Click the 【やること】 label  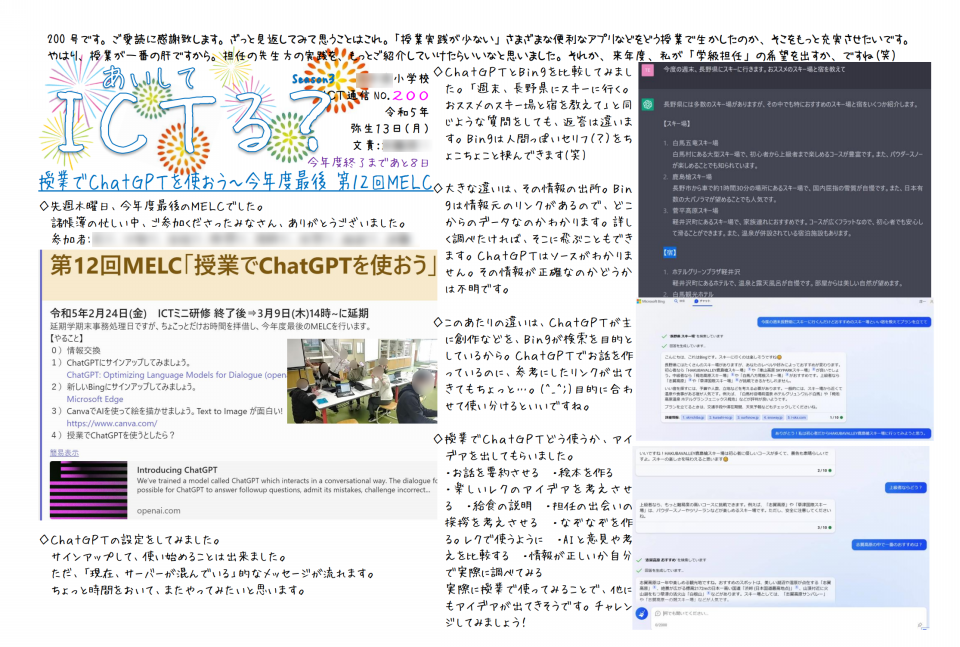click(66, 338)
